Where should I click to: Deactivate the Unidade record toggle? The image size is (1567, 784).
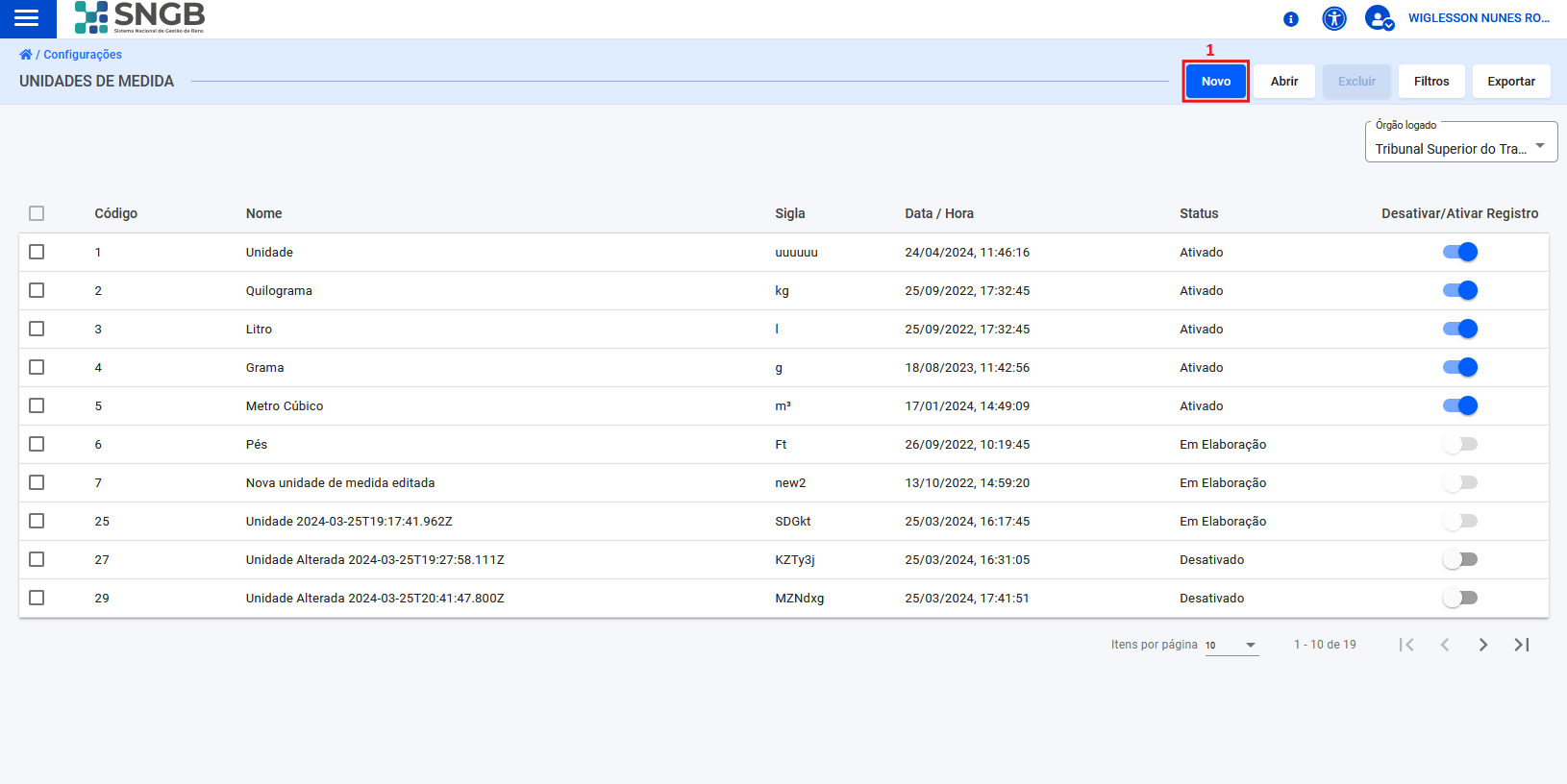(x=1460, y=252)
